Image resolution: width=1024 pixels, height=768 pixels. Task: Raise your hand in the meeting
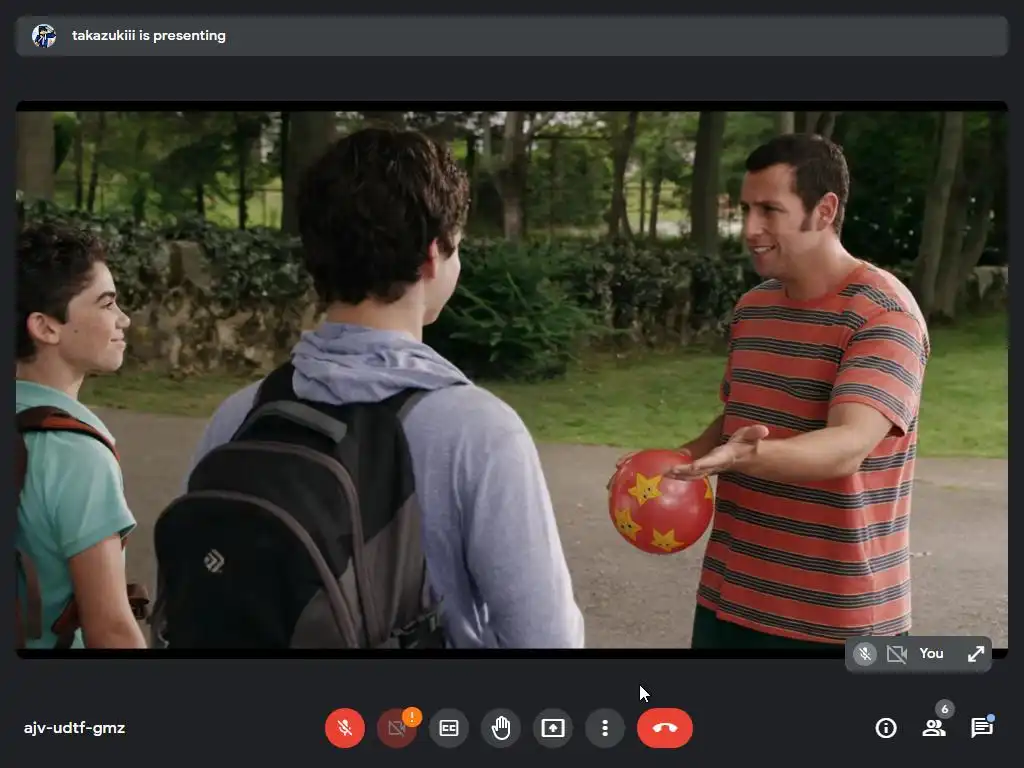[501, 728]
